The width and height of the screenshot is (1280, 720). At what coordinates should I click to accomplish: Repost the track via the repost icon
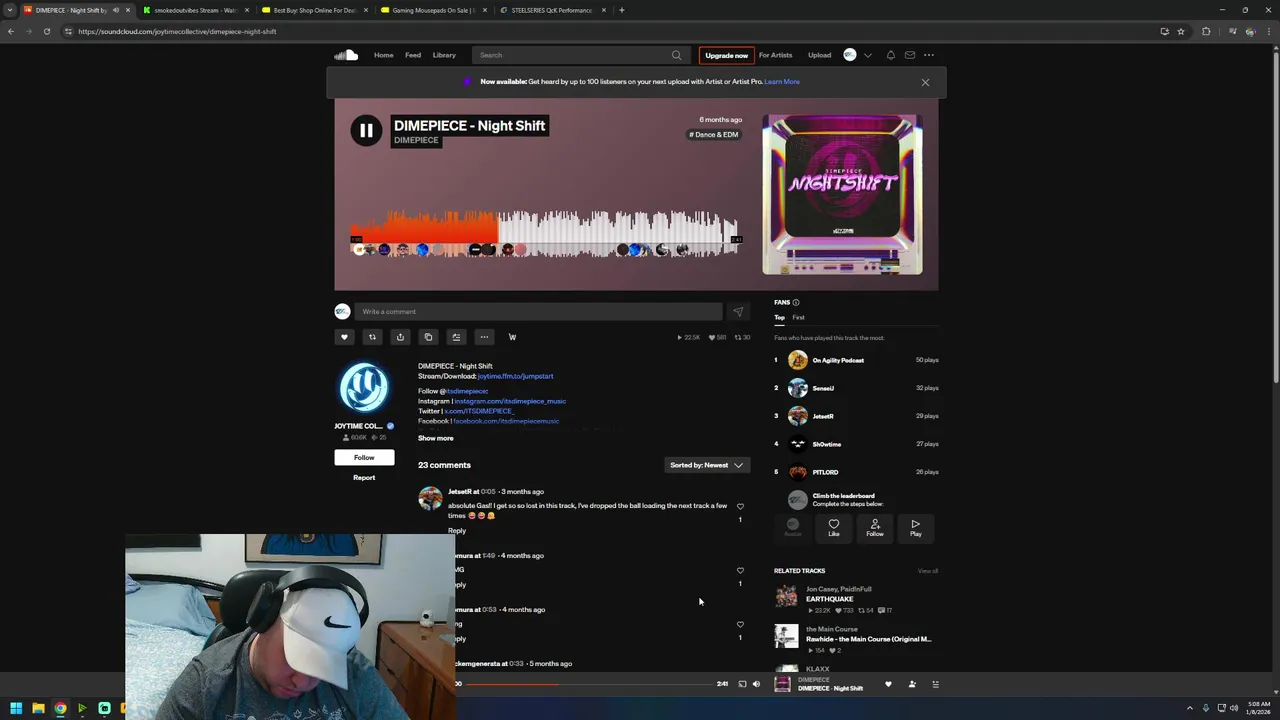(x=372, y=337)
